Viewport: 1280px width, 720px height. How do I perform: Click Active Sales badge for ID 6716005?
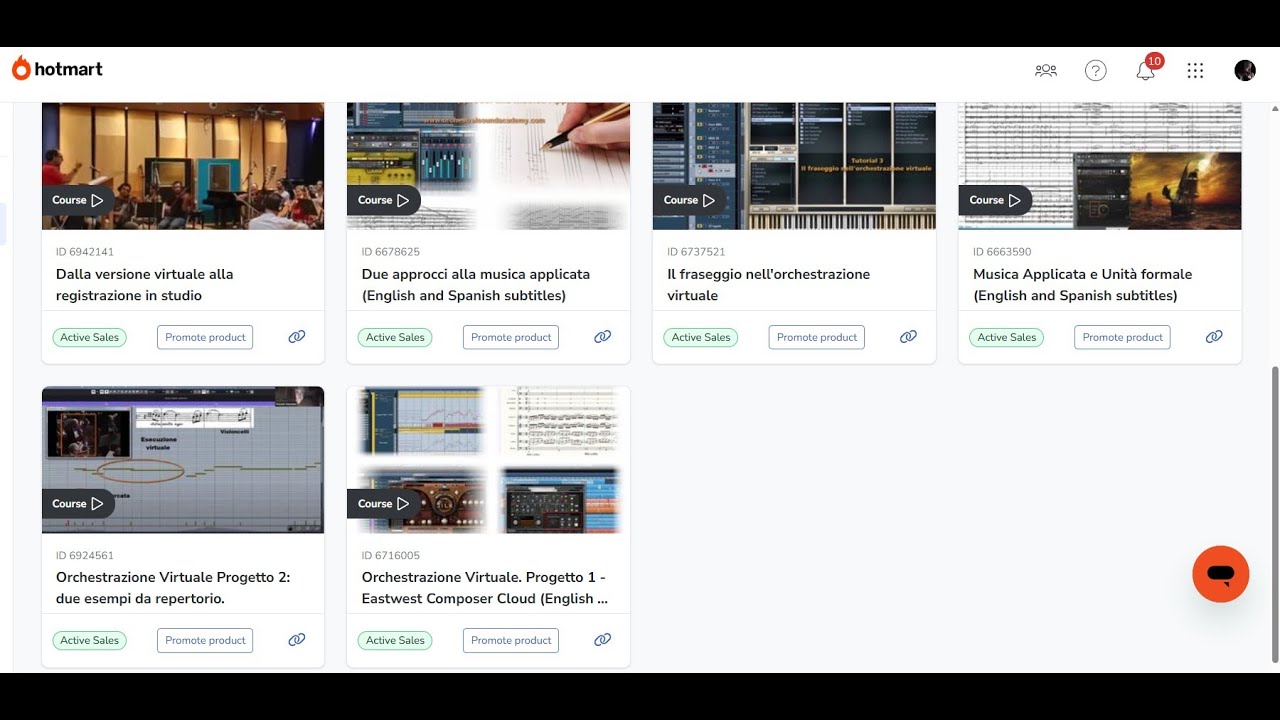[x=395, y=640]
